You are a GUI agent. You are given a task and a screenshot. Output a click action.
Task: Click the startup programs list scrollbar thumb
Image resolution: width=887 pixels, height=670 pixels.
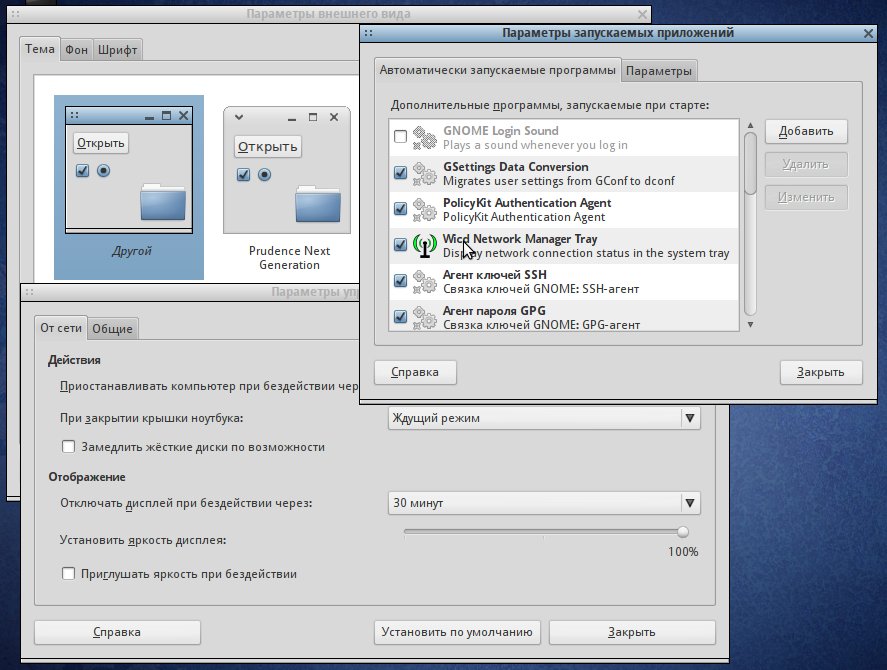coord(750,164)
